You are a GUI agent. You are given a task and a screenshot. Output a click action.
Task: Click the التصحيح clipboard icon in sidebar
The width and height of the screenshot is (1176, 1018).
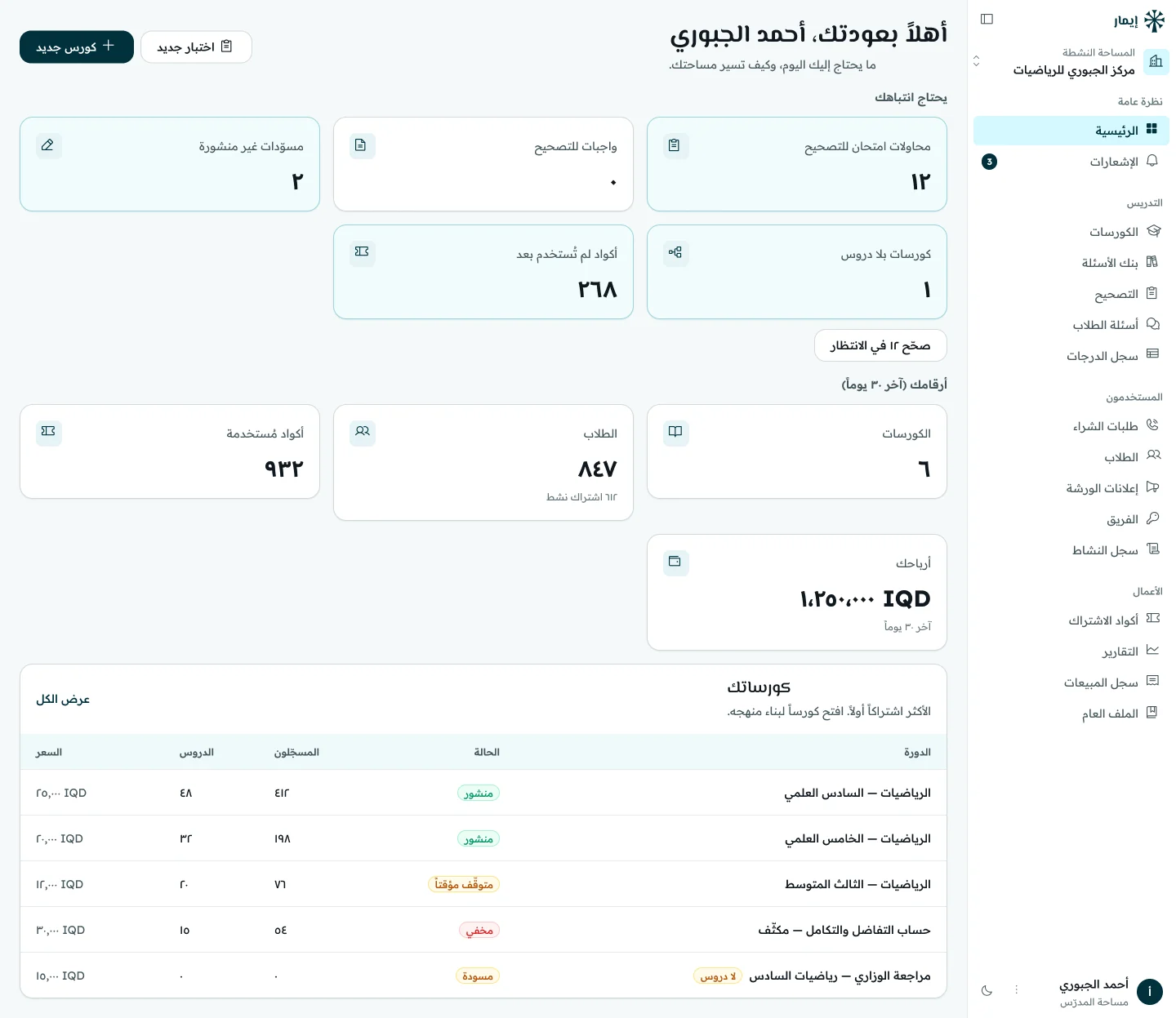click(1152, 293)
